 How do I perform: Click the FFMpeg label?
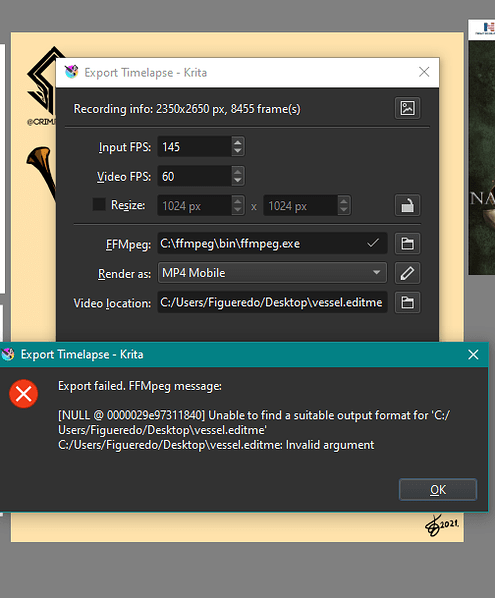coord(128,244)
